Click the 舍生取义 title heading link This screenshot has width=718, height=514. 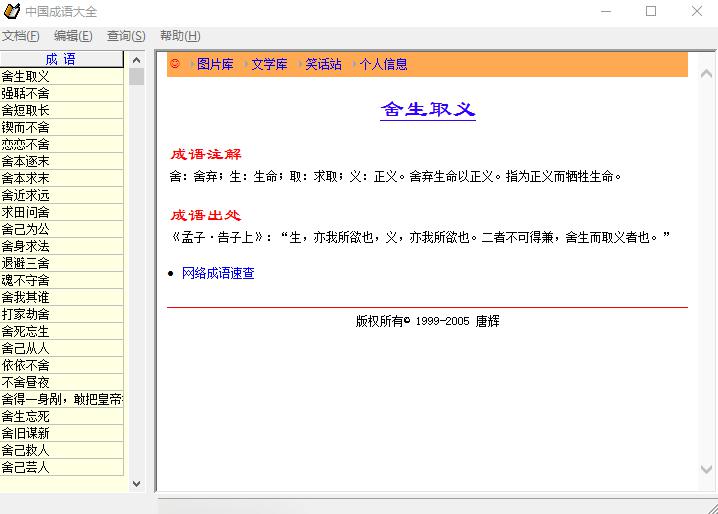(x=427, y=109)
